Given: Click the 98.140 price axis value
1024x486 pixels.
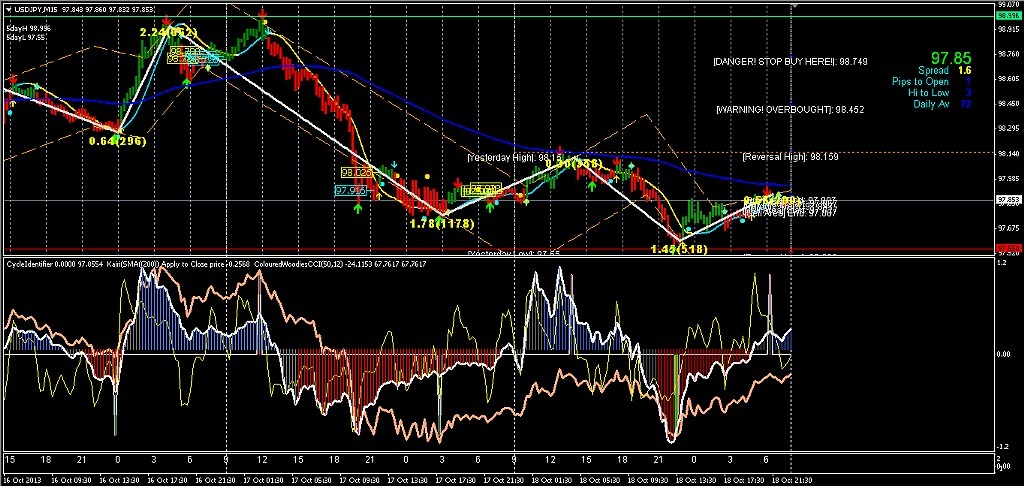Looking at the screenshot, I should 1010,154.
